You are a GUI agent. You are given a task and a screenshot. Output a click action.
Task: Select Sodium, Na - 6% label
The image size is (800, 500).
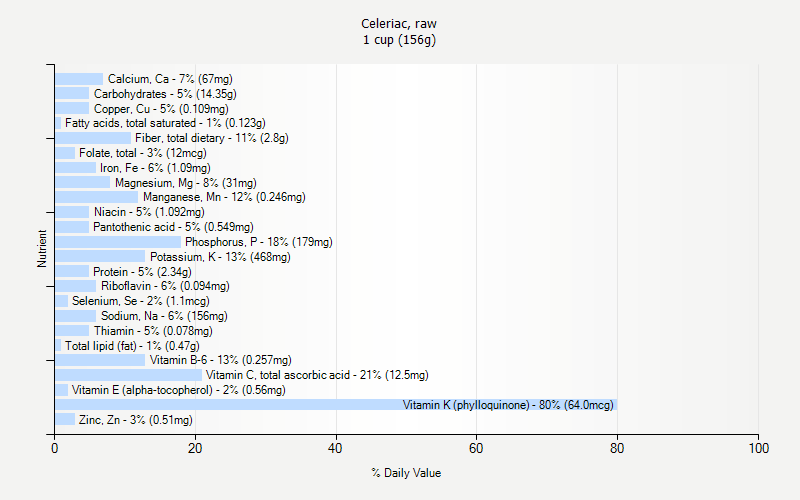pyautogui.click(x=164, y=316)
